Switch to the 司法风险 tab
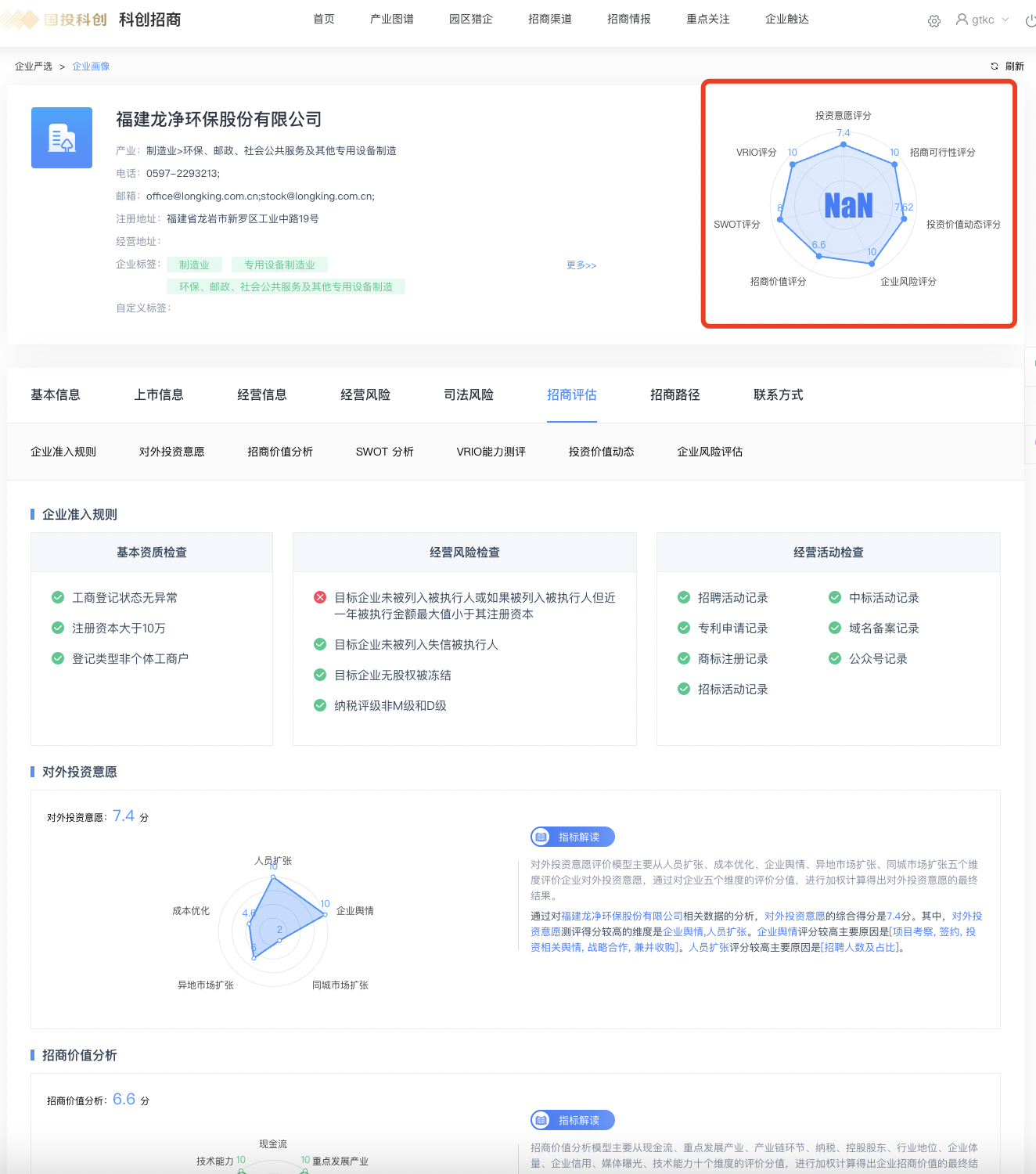The width and height of the screenshot is (1036, 1174). point(469,395)
